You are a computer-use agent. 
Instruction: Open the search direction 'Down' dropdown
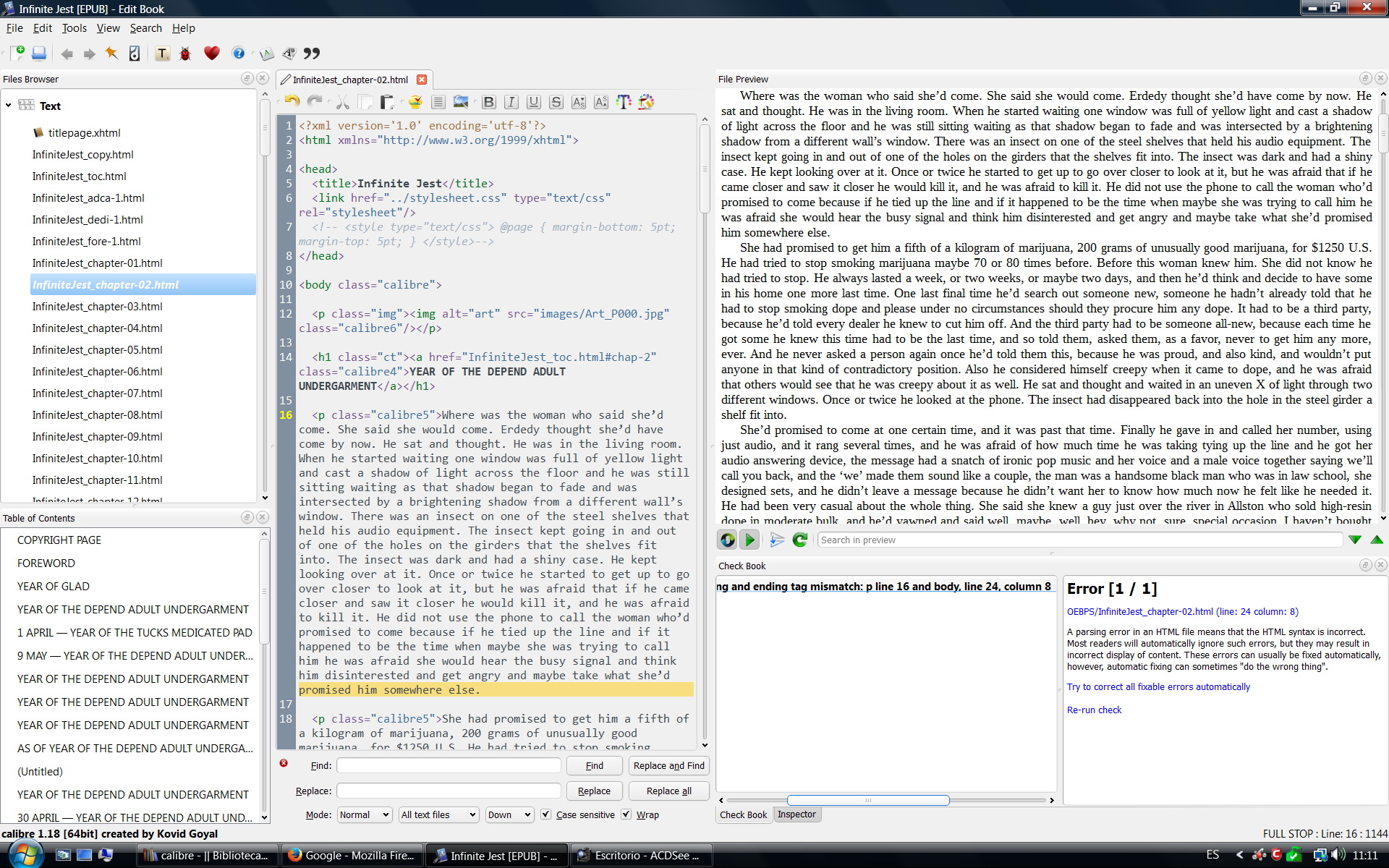click(509, 814)
